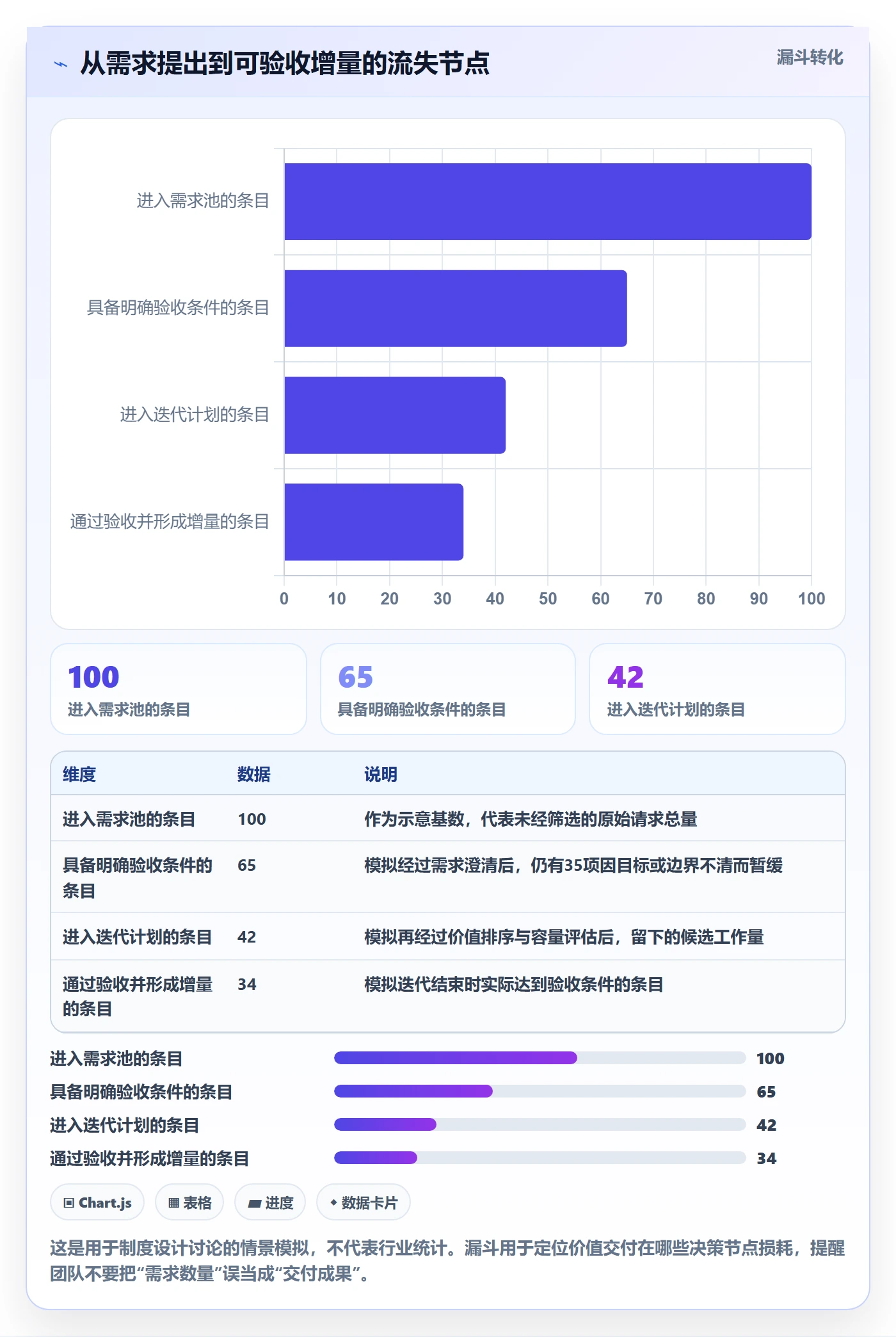Click the 数据 table column header
The image size is (896, 1337).
[254, 774]
